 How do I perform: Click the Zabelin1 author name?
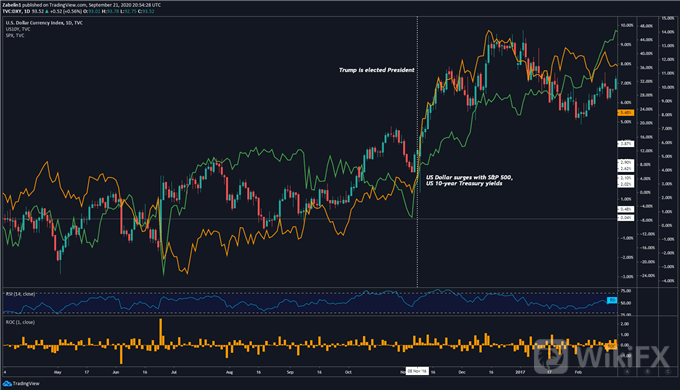pos(13,5)
